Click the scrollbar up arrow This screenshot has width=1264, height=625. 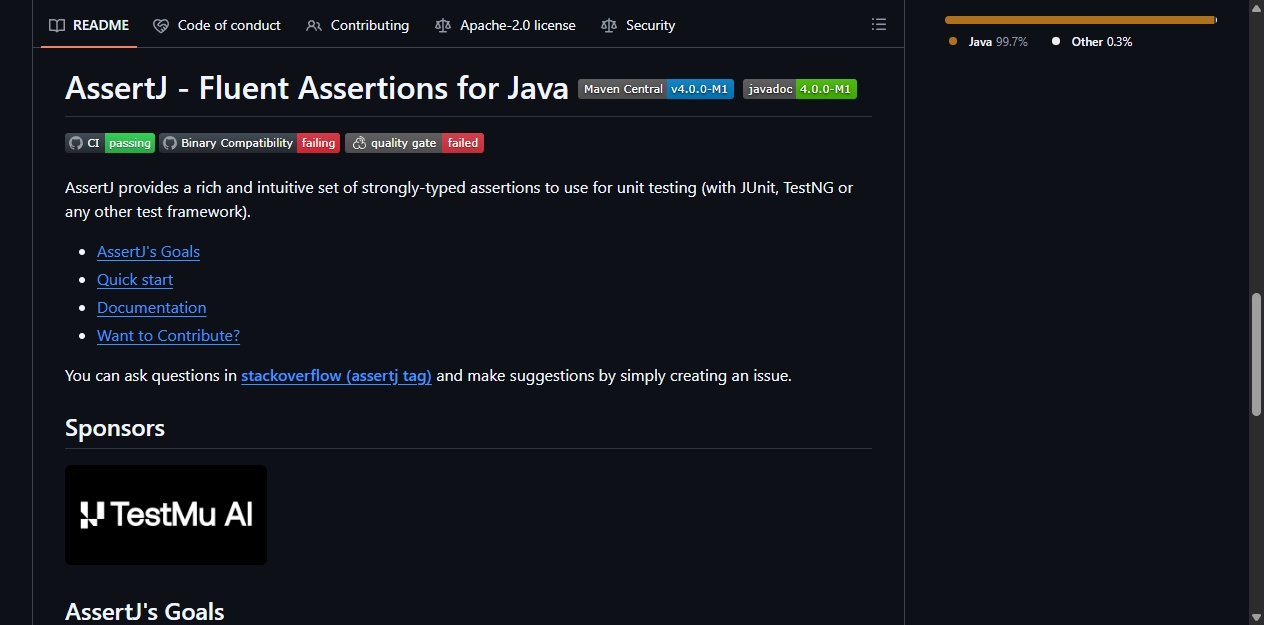pyautogui.click(x=1256, y=8)
